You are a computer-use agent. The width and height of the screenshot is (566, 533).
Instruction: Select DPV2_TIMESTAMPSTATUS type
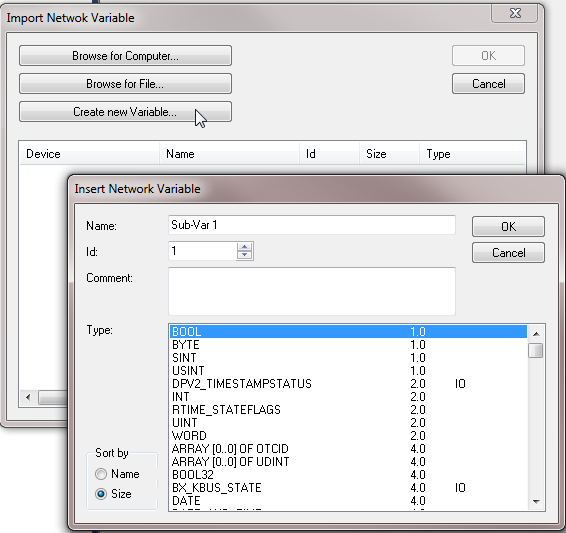[x=348, y=384]
